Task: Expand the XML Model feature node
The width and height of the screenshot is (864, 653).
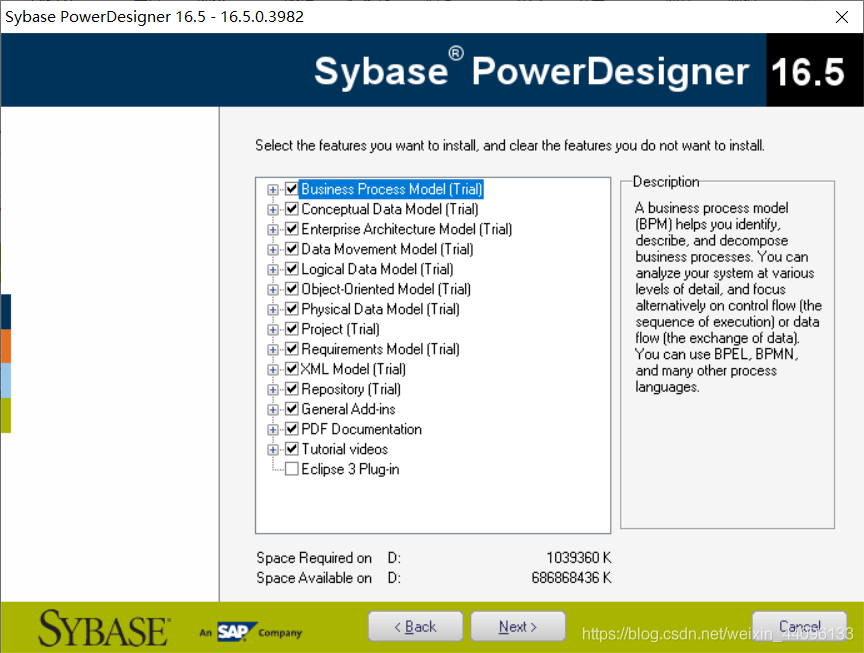Action: (x=274, y=369)
